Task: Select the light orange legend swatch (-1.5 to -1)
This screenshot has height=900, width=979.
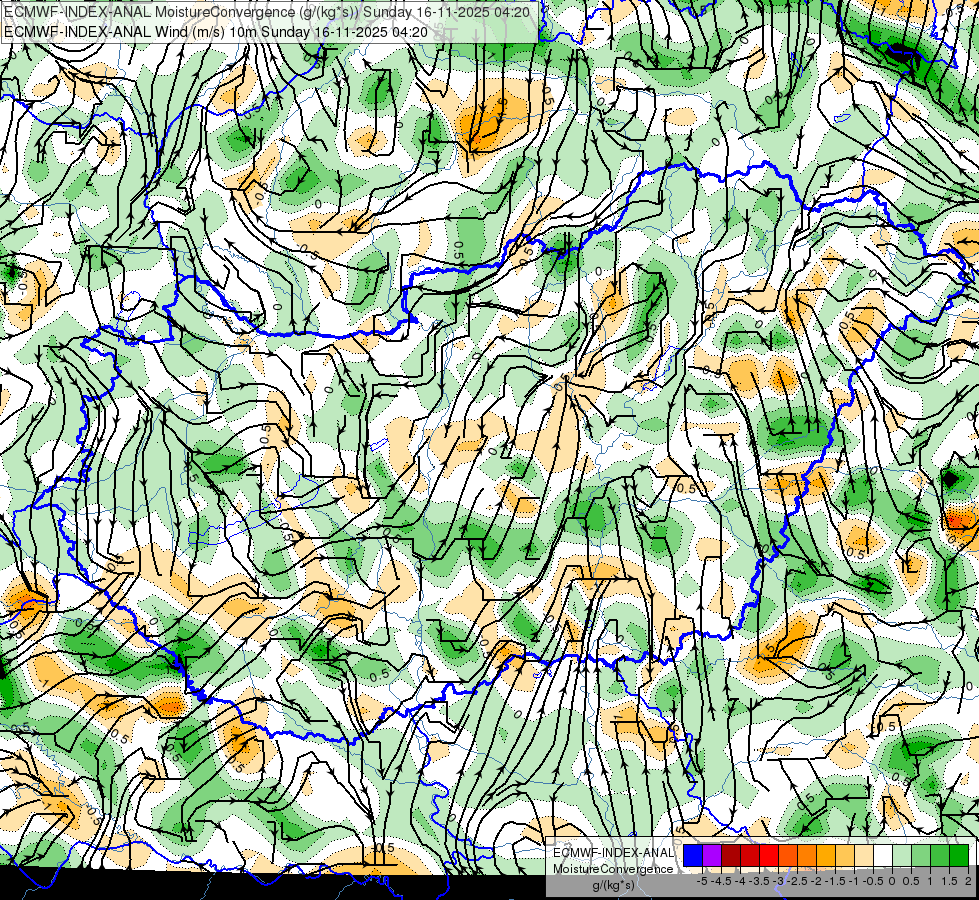Action: [845, 855]
